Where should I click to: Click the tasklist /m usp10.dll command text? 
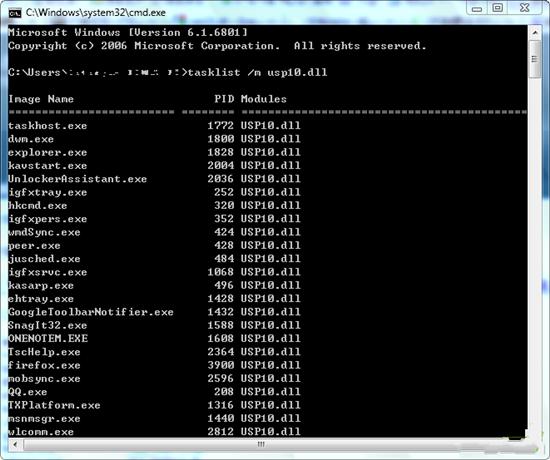pyautogui.click(x=258, y=72)
